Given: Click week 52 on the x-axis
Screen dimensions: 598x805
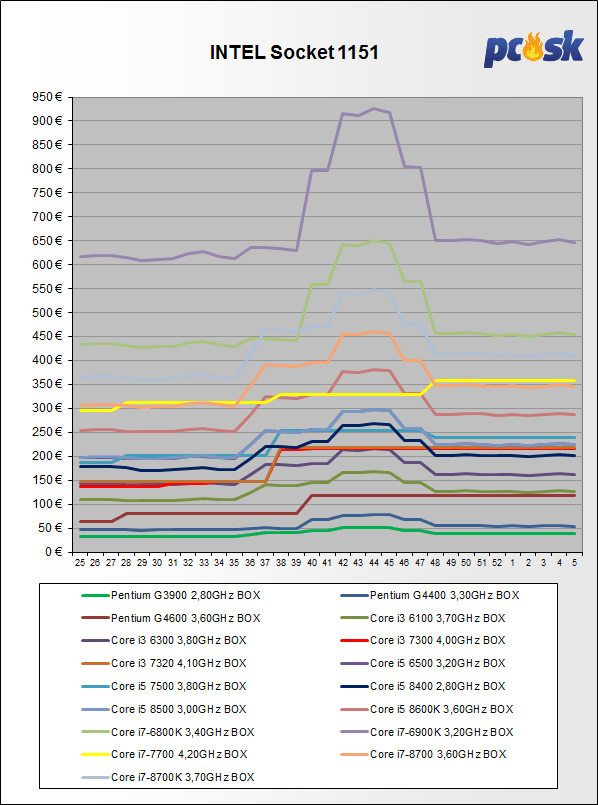Looking at the screenshot, I should pyautogui.click(x=497, y=563).
